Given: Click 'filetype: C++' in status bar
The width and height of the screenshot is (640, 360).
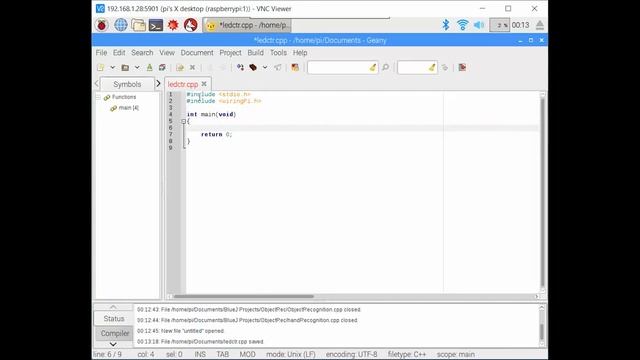Looking at the screenshot, I should point(407,354).
